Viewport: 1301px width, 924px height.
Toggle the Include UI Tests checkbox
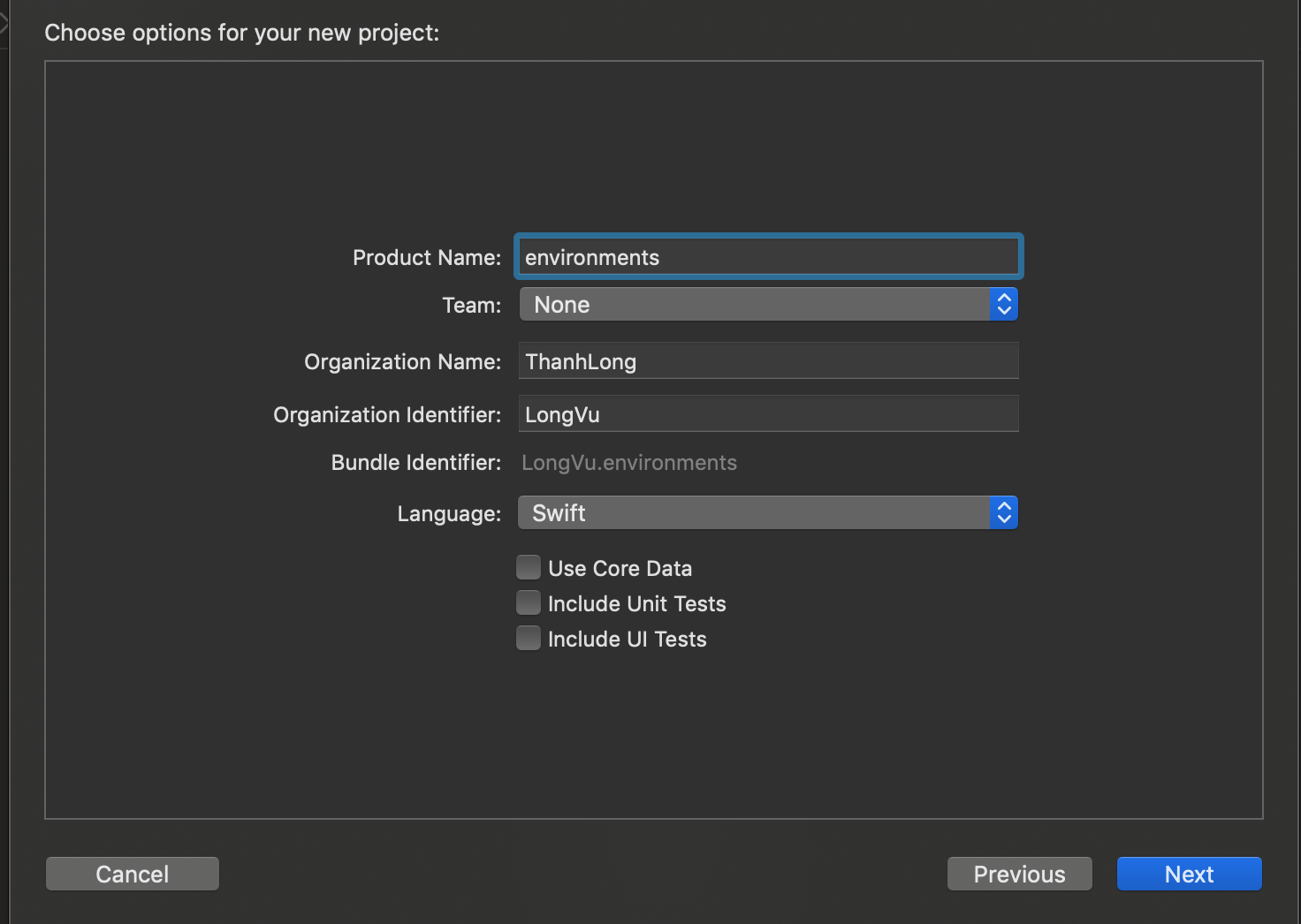(529, 638)
